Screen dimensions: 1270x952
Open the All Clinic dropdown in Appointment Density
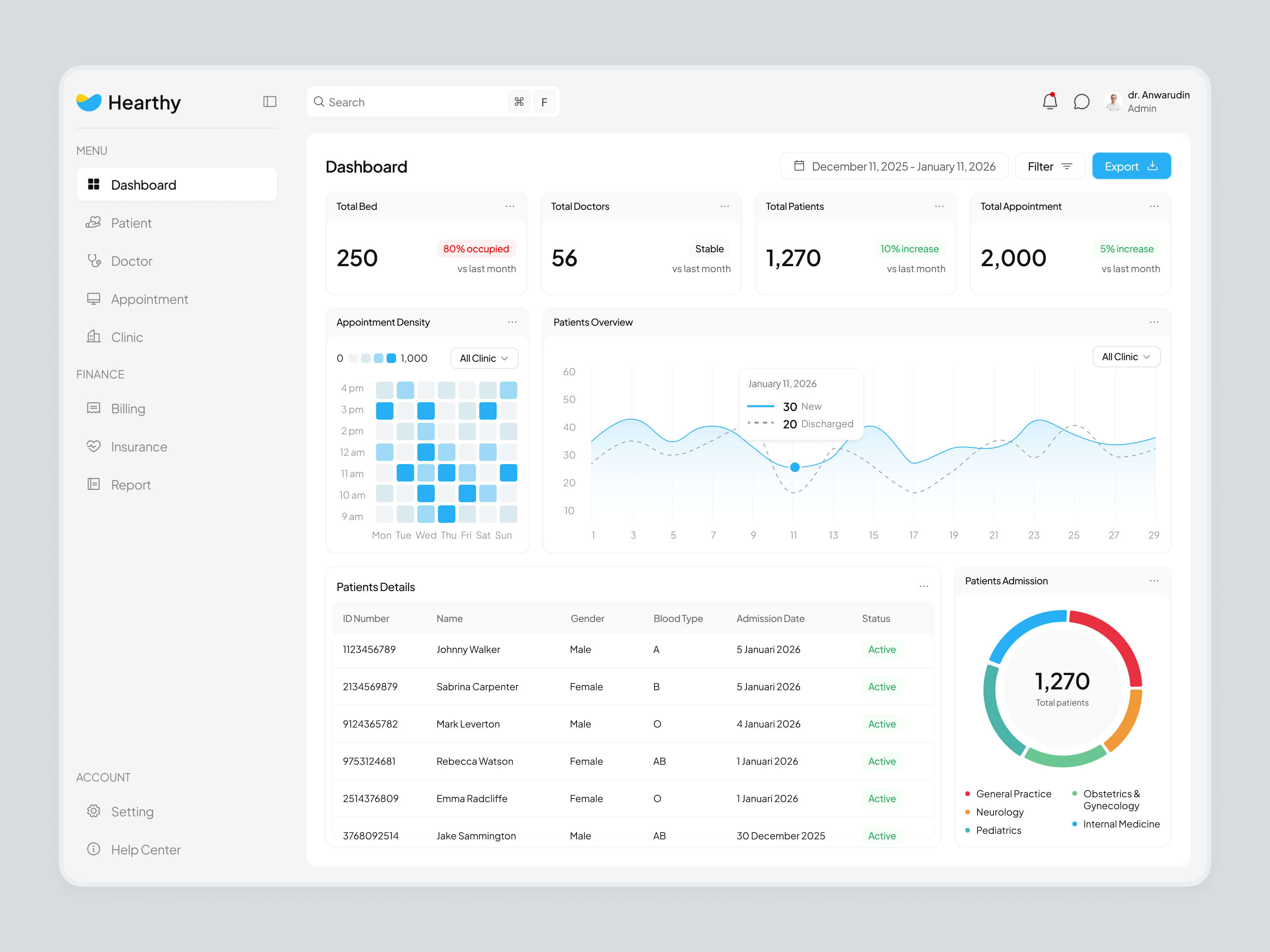pyautogui.click(x=484, y=357)
